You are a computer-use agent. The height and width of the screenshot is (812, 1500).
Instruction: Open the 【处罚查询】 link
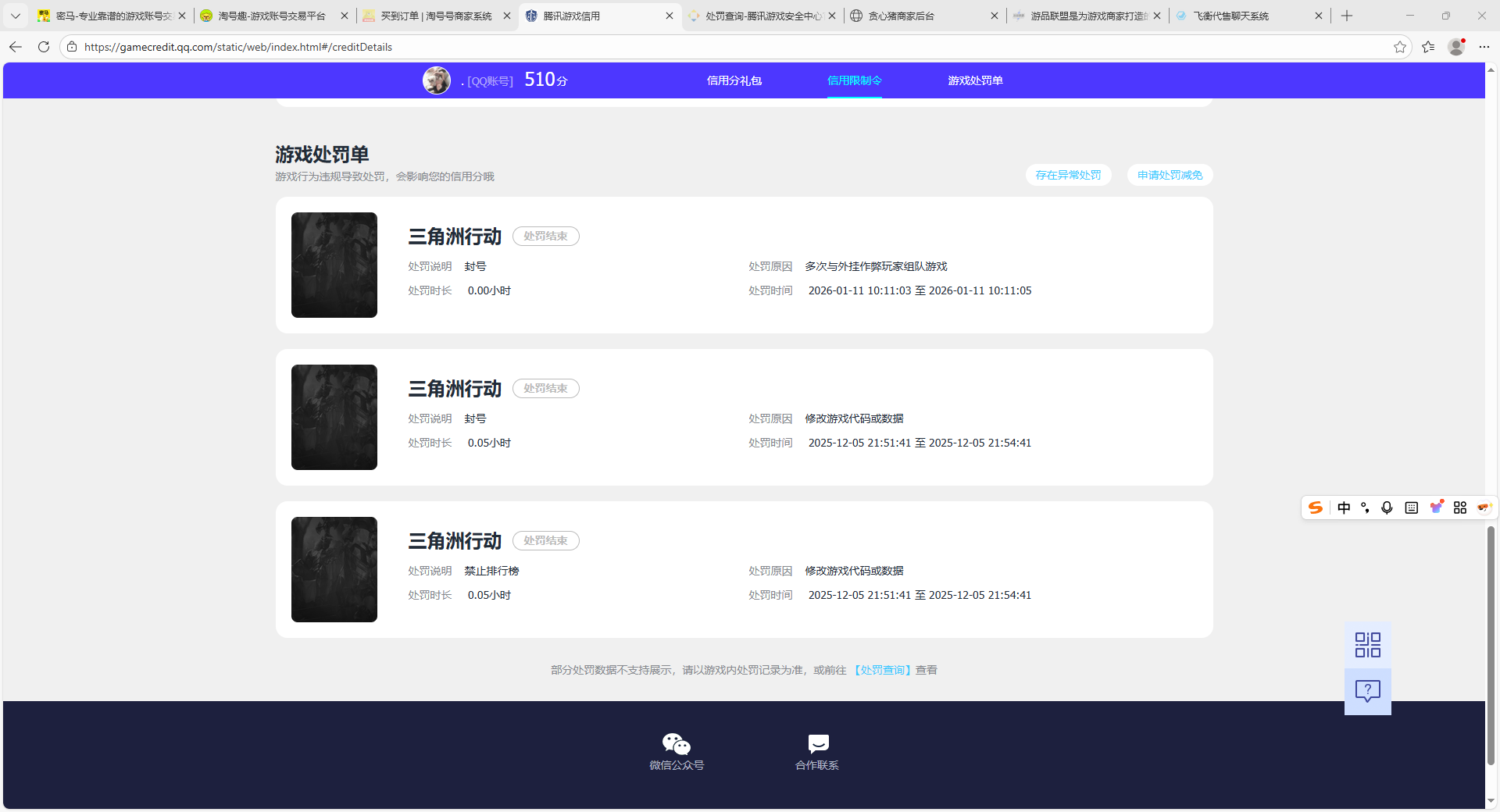[x=882, y=670]
